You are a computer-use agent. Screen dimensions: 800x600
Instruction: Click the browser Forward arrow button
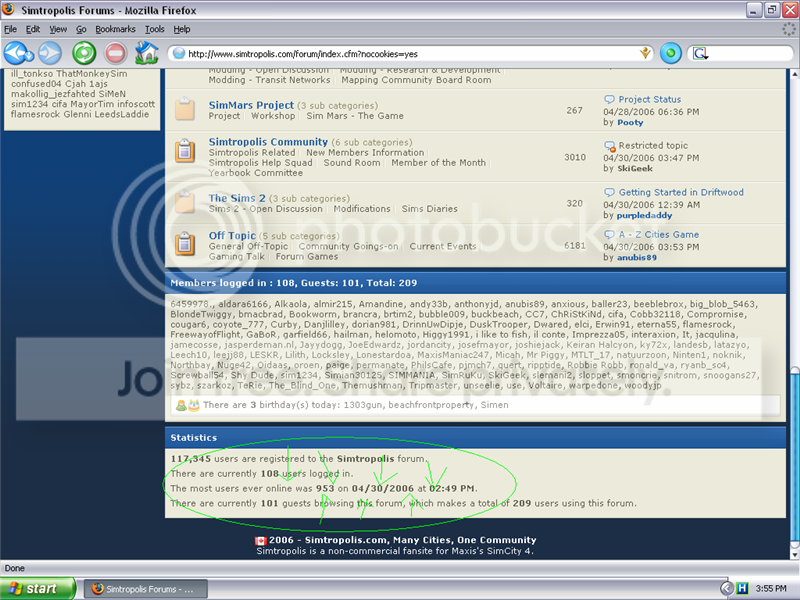pos(49,53)
